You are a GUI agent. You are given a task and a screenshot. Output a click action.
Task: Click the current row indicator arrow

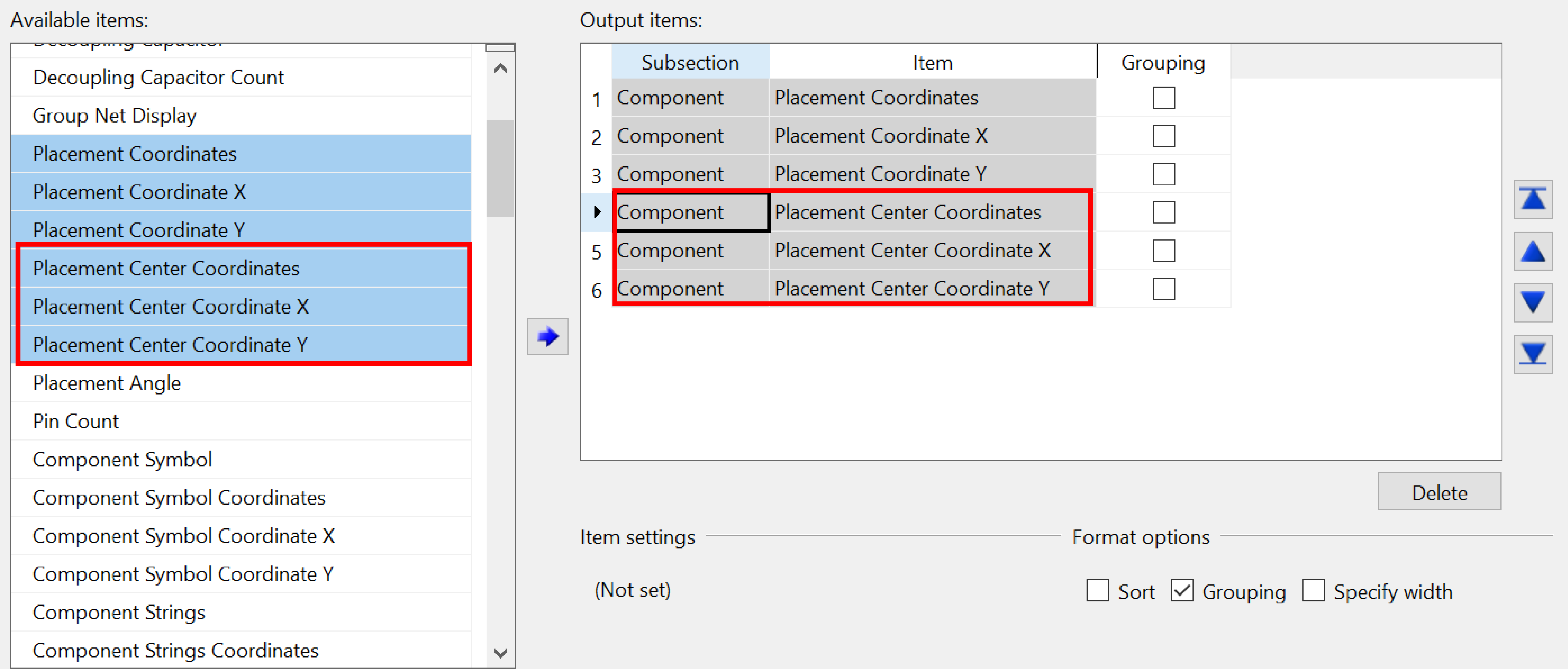pos(597,212)
